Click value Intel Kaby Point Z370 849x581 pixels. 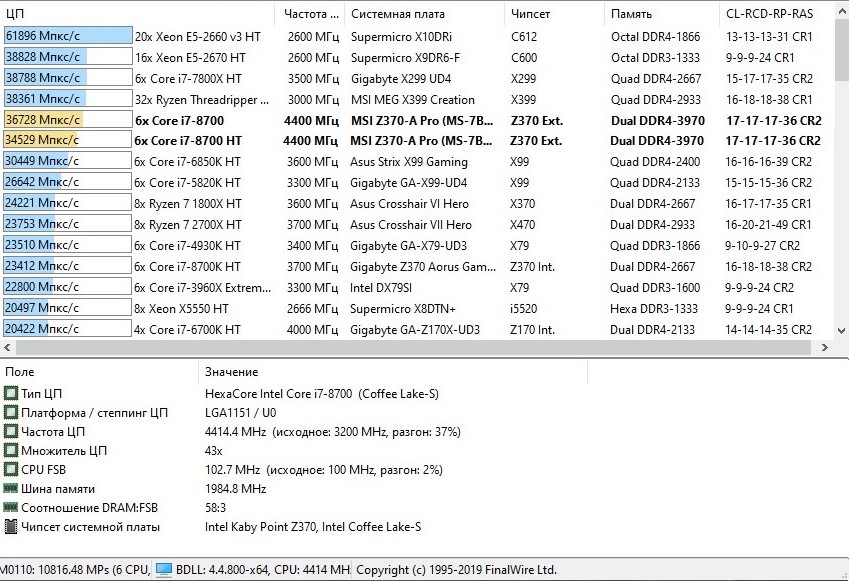[312, 526]
